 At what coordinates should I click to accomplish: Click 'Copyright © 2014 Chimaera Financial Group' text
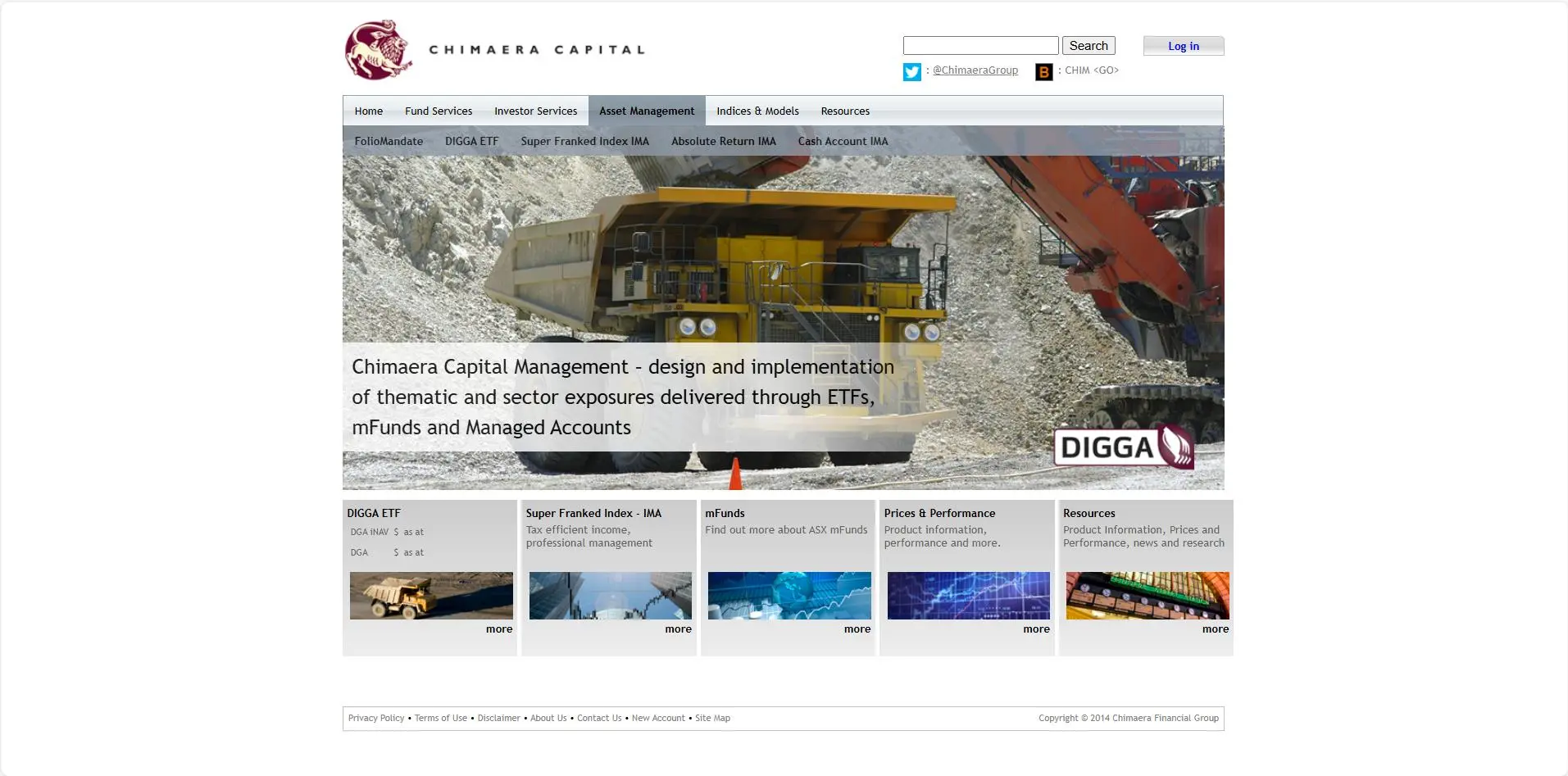[x=1129, y=719]
